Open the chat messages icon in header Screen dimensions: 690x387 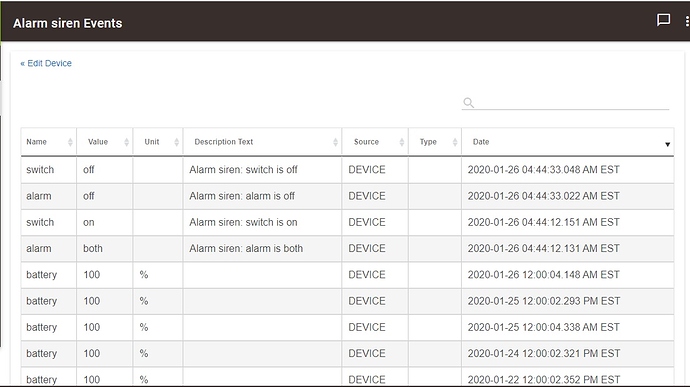(663, 20)
